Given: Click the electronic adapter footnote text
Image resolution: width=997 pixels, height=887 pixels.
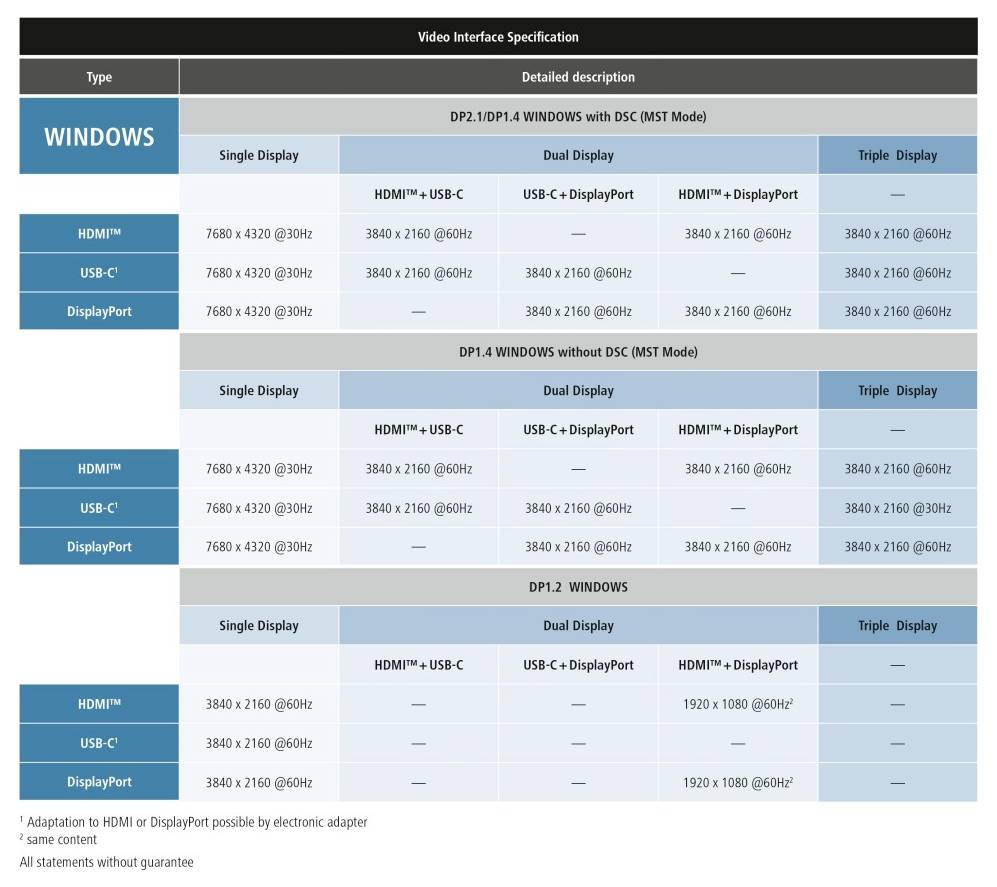Looking at the screenshot, I should click(x=196, y=822).
